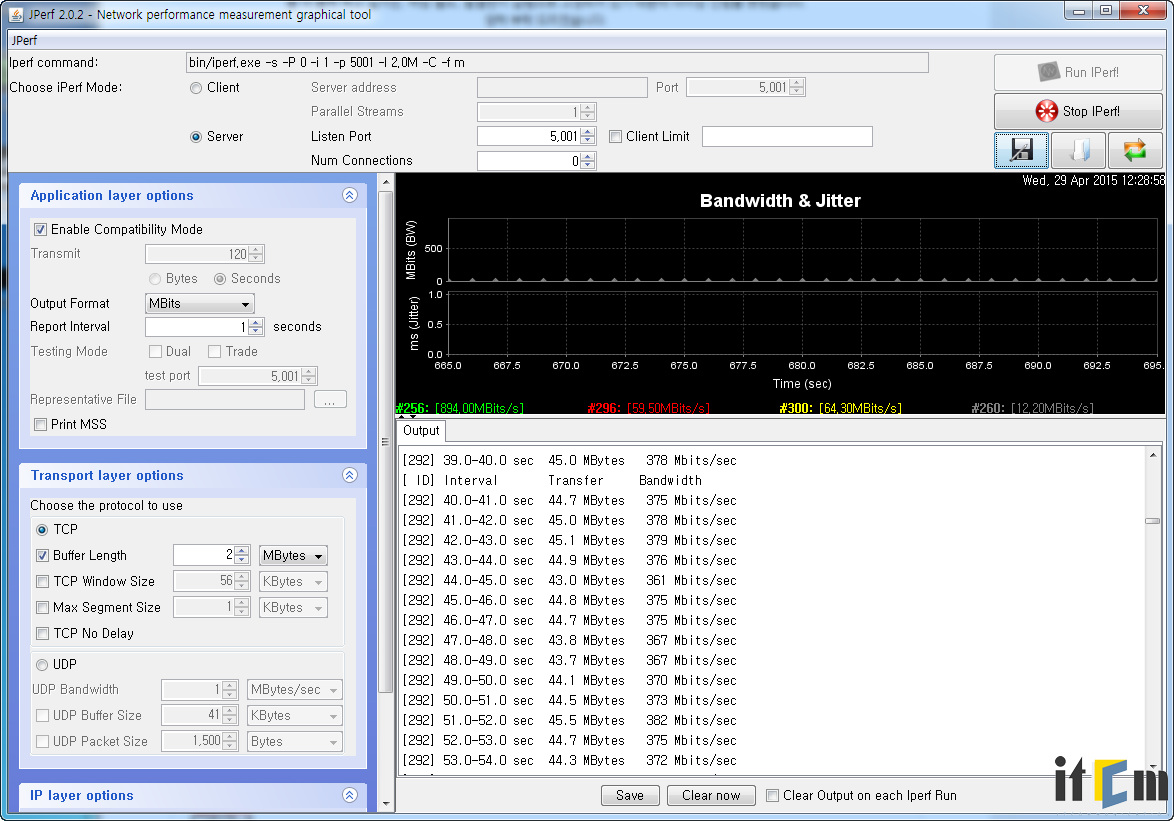
Task: Maximize the JPerf window
Action: click(x=1106, y=11)
